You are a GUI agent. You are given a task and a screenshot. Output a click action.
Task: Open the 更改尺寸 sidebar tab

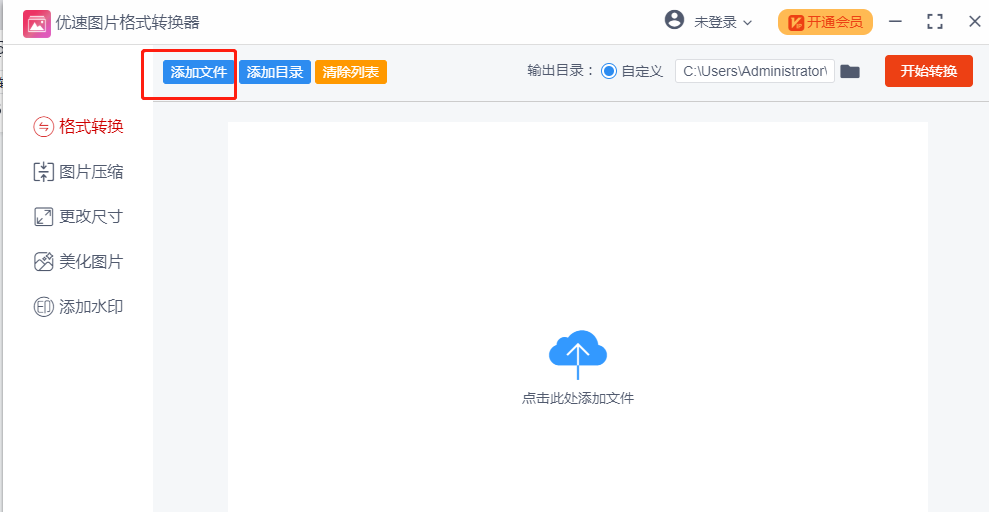pyautogui.click(x=78, y=217)
